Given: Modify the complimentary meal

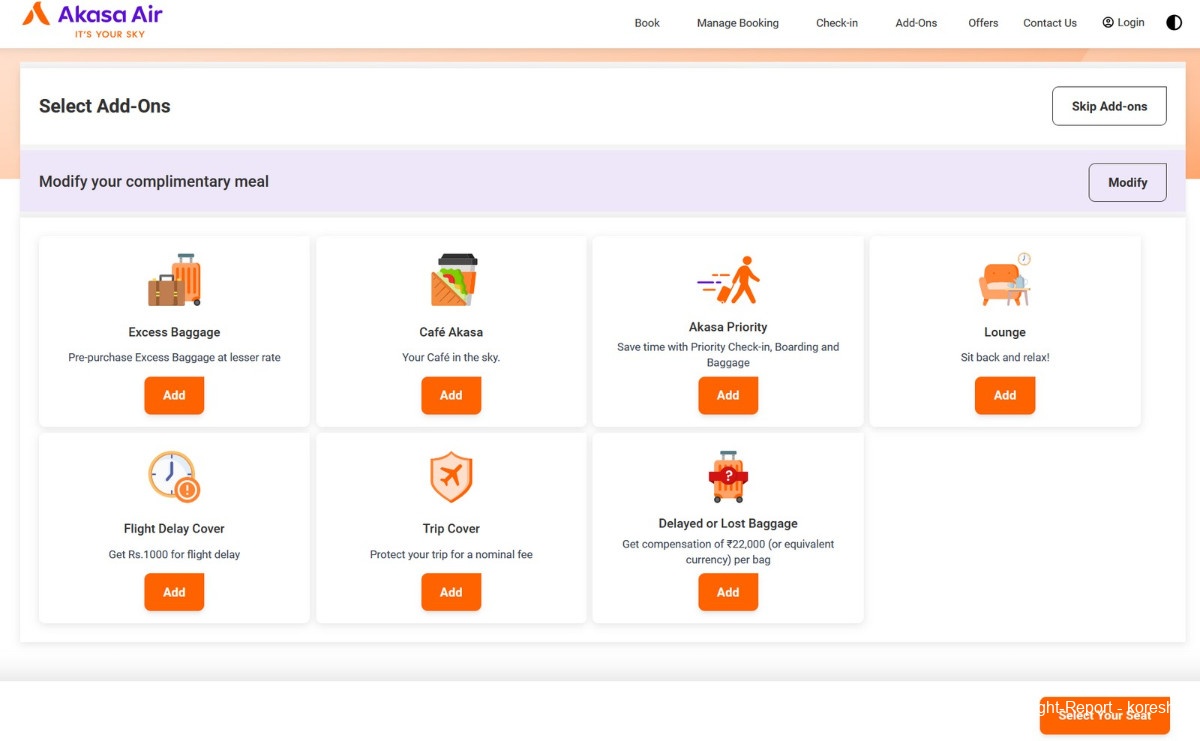Looking at the screenshot, I should tap(1127, 182).
